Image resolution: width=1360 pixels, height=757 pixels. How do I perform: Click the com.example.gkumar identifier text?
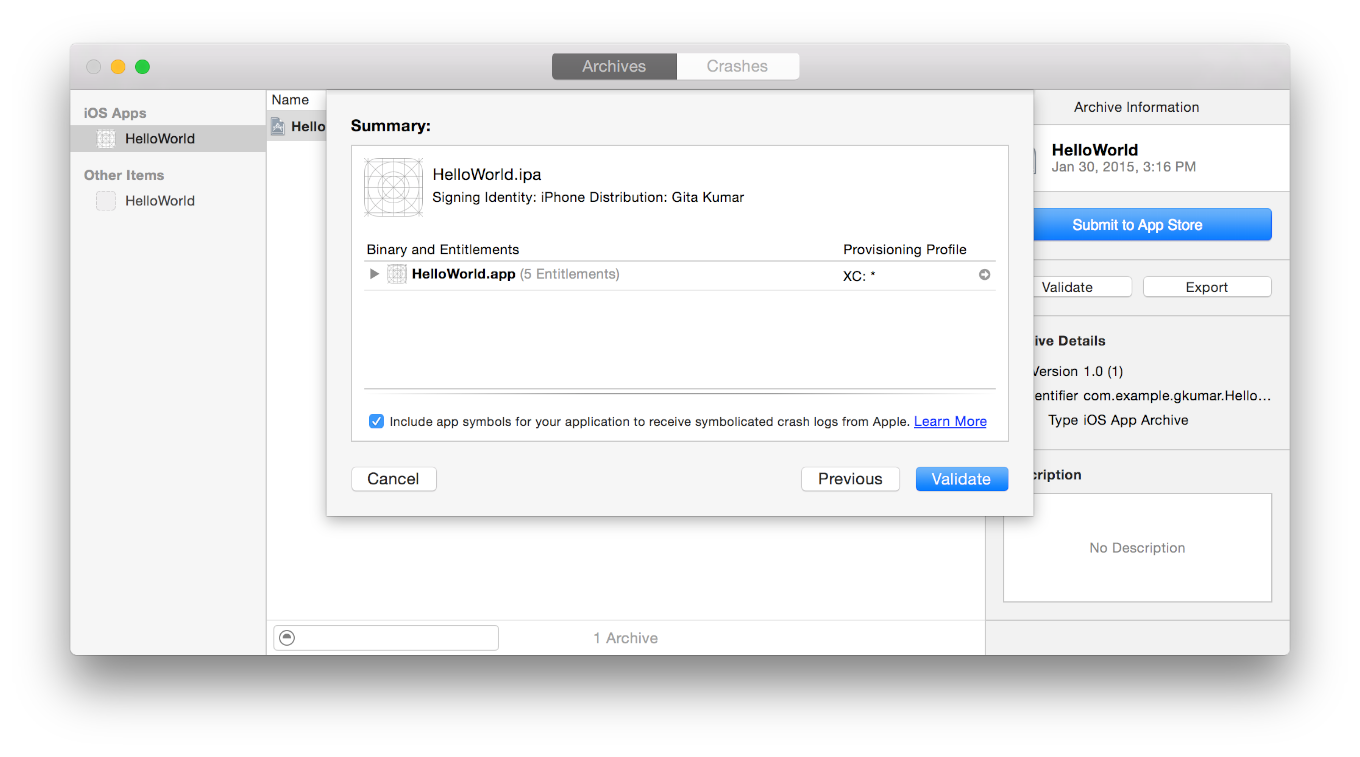coord(1177,396)
